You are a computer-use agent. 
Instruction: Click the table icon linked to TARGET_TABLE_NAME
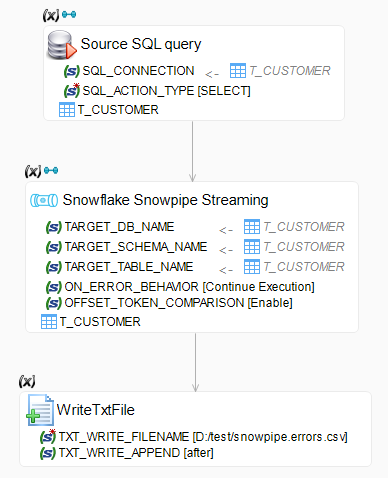[252, 267]
